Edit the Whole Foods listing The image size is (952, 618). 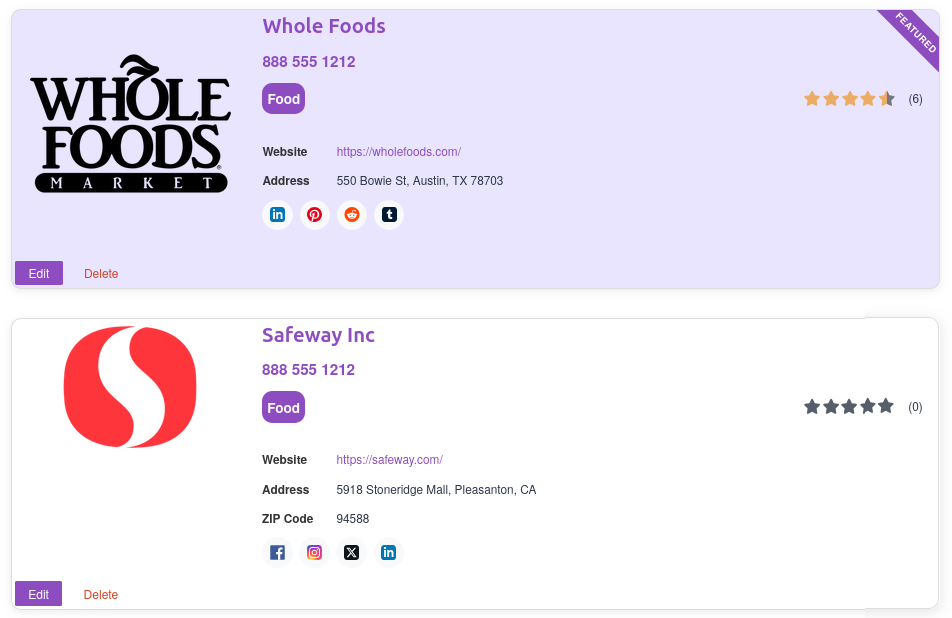click(39, 274)
